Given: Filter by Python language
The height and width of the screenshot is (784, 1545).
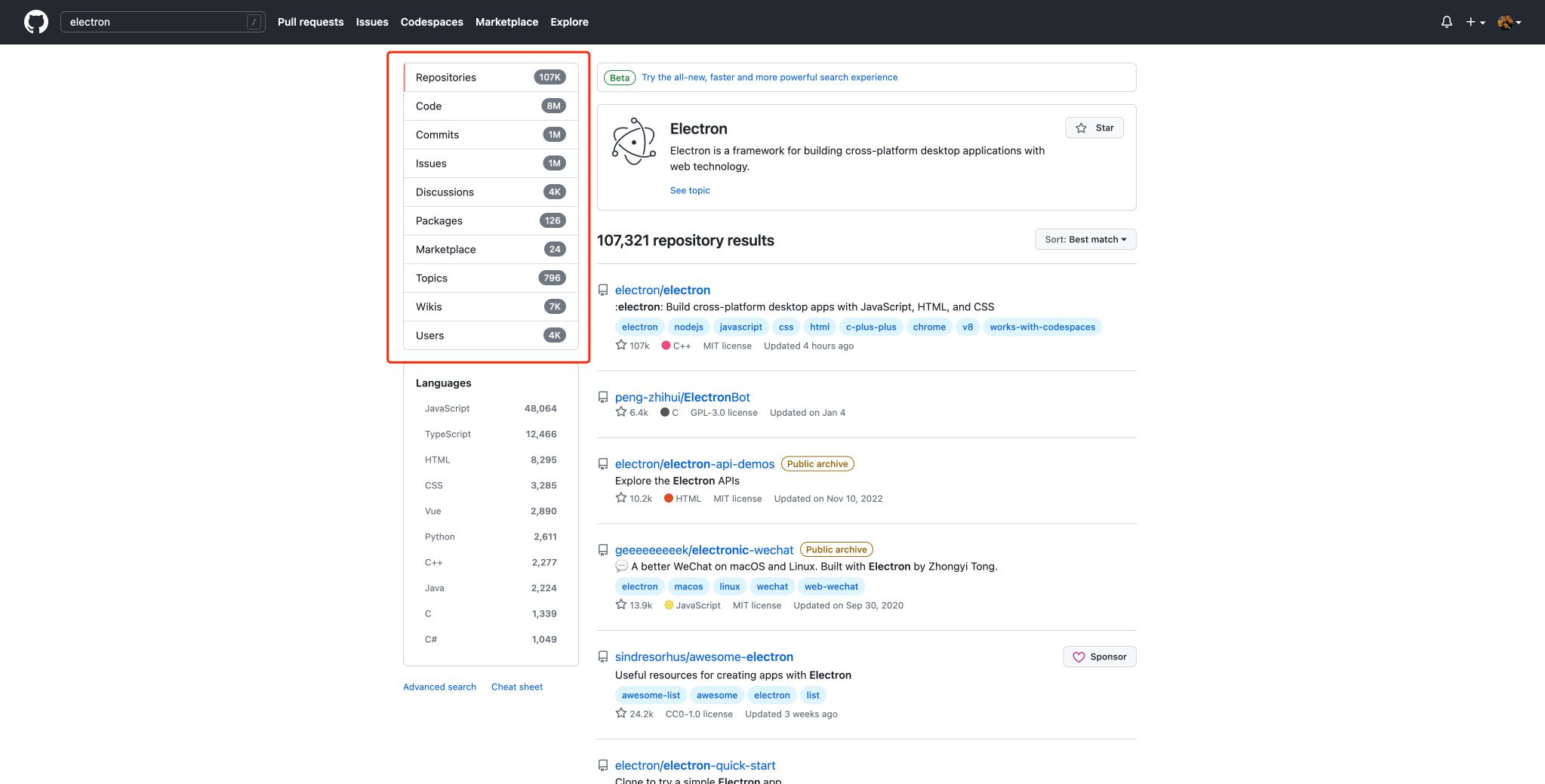Looking at the screenshot, I should point(491,537).
